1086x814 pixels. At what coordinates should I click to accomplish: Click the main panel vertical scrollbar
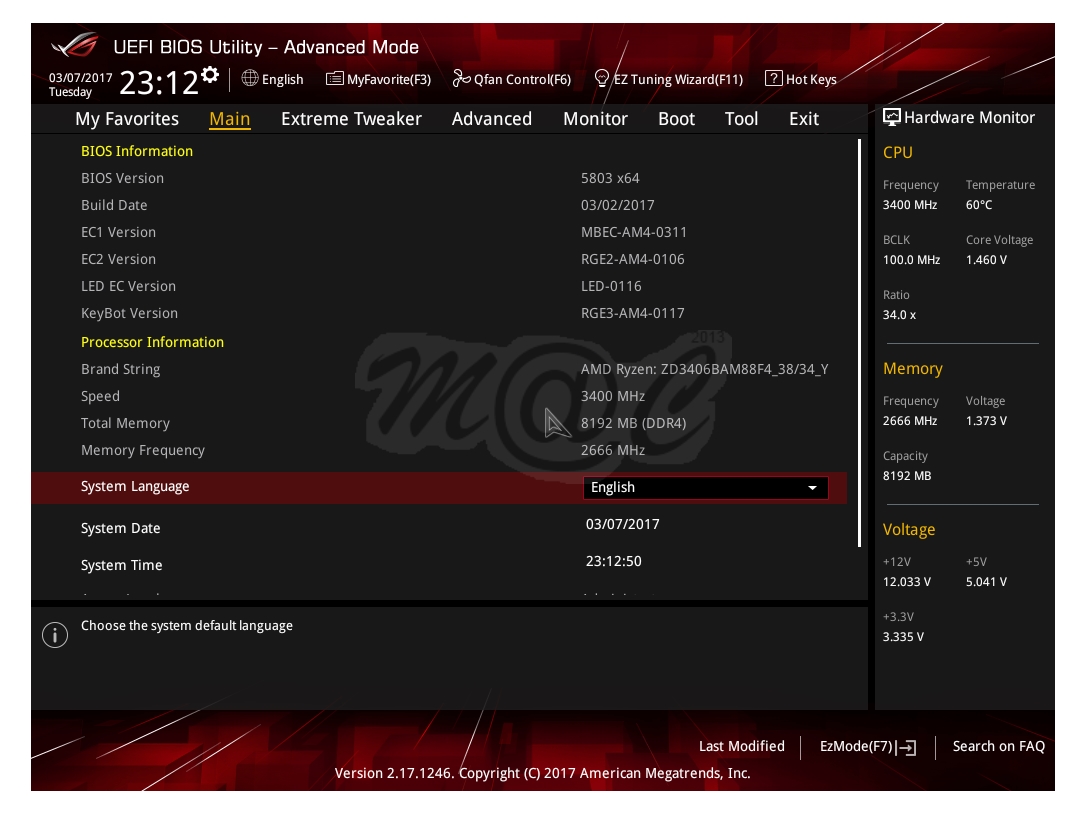(860, 343)
